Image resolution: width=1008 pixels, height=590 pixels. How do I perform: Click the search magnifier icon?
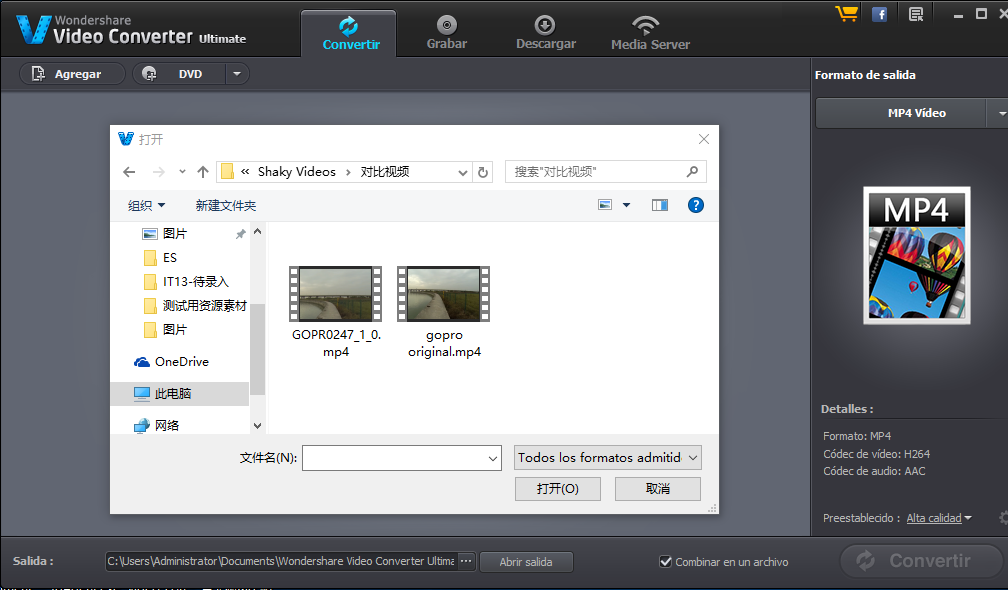(692, 172)
